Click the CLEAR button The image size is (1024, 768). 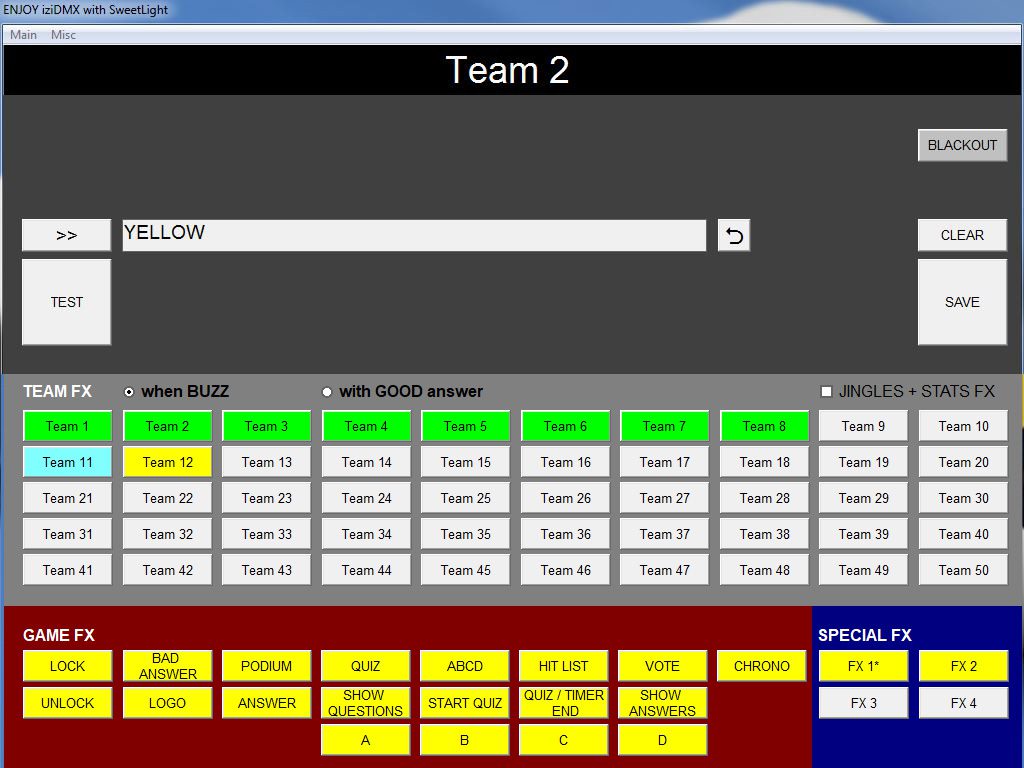962,235
